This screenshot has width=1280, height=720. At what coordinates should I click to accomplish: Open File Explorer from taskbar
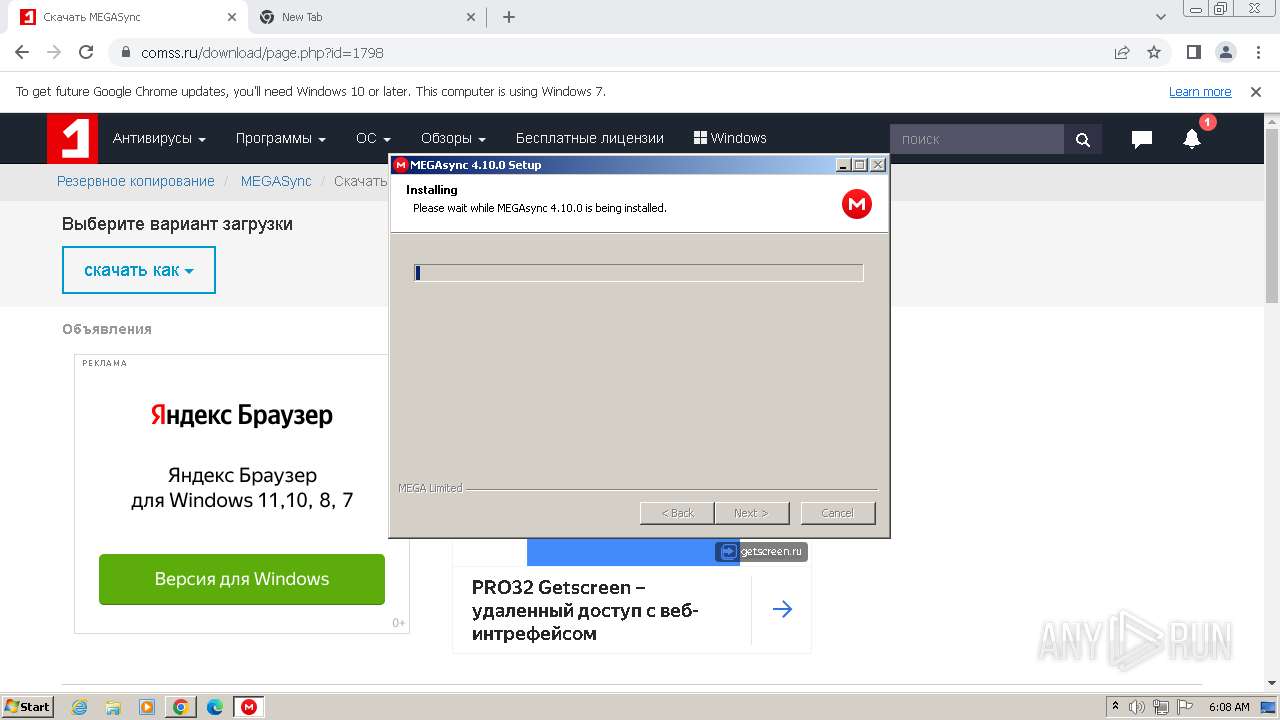(113, 707)
